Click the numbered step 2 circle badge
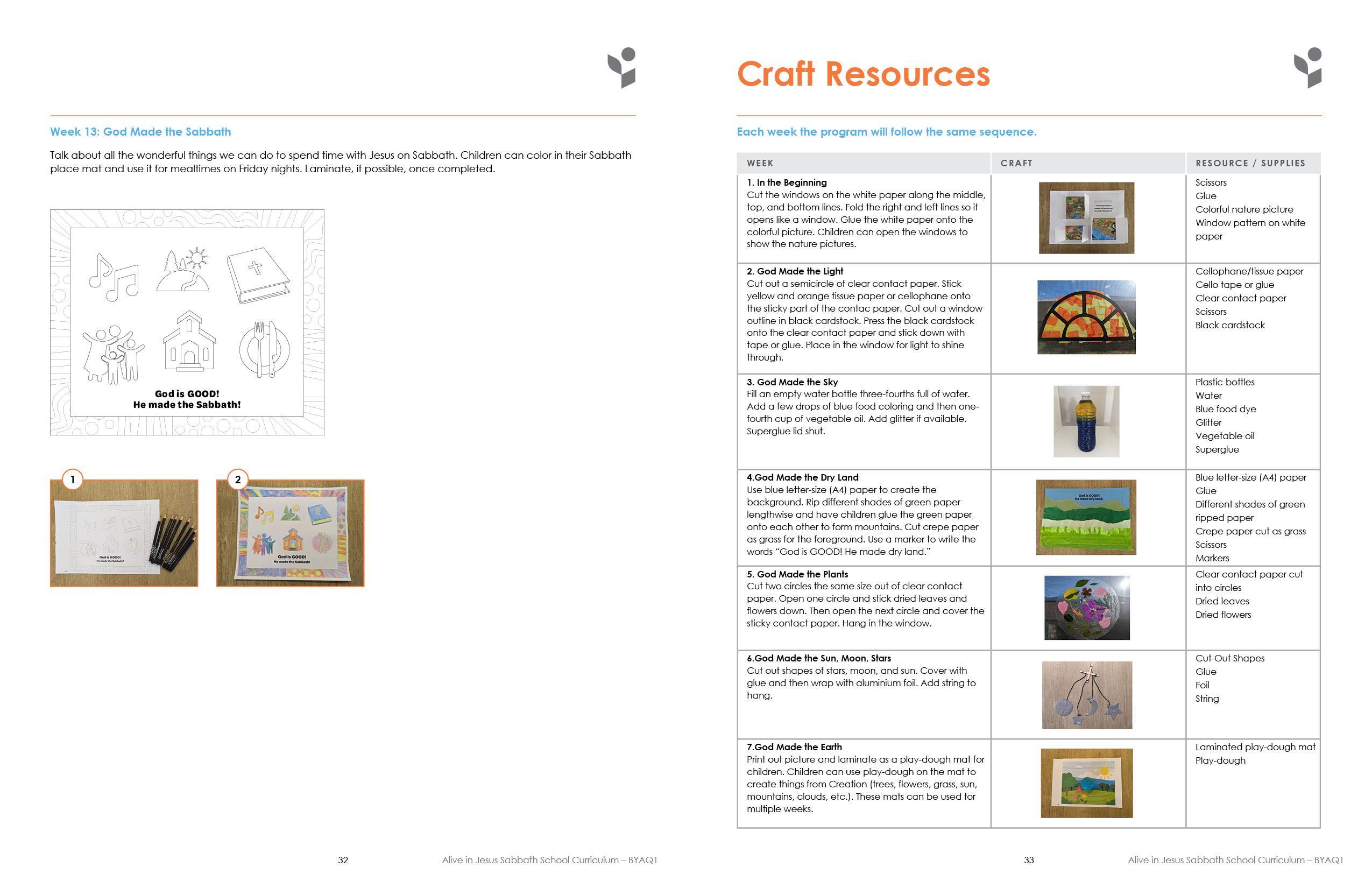The height and width of the screenshot is (888, 1372). click(x=237, y=480)
